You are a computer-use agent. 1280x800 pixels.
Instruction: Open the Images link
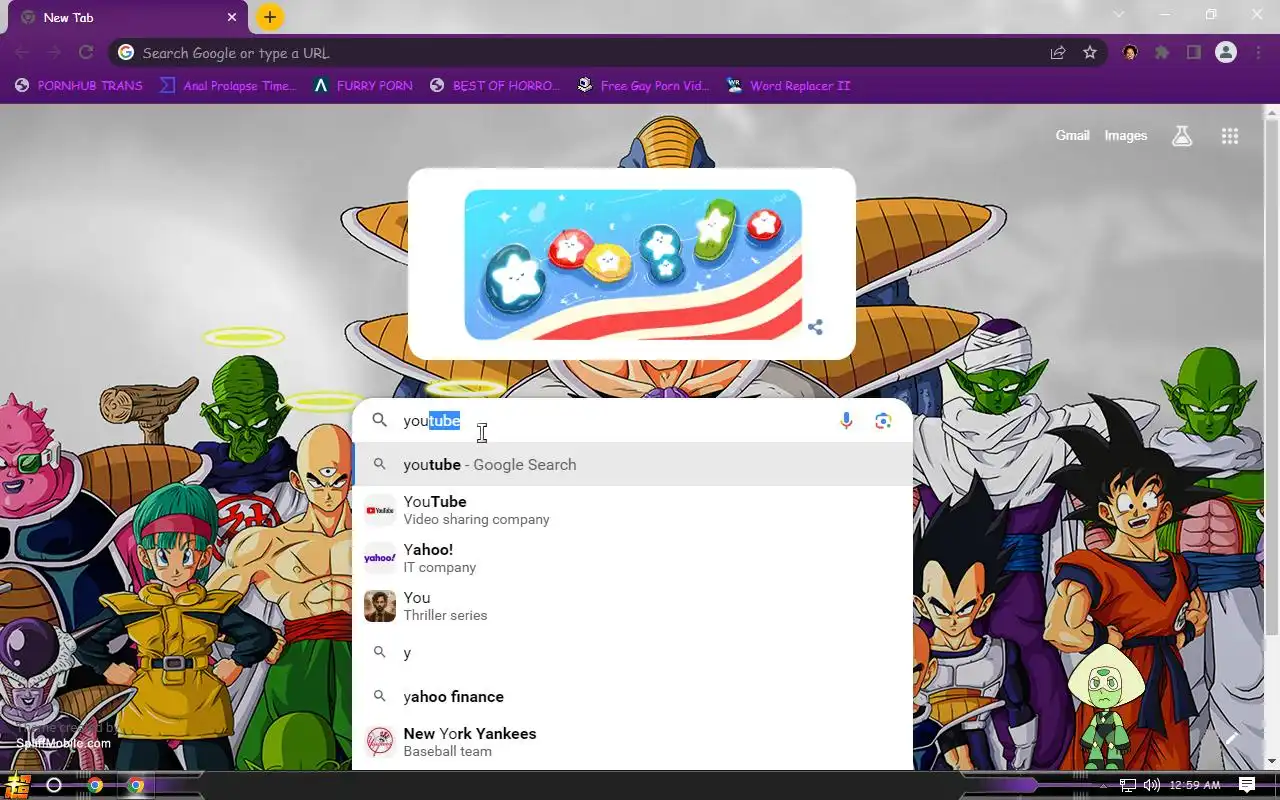click(x=1126, y=136)
